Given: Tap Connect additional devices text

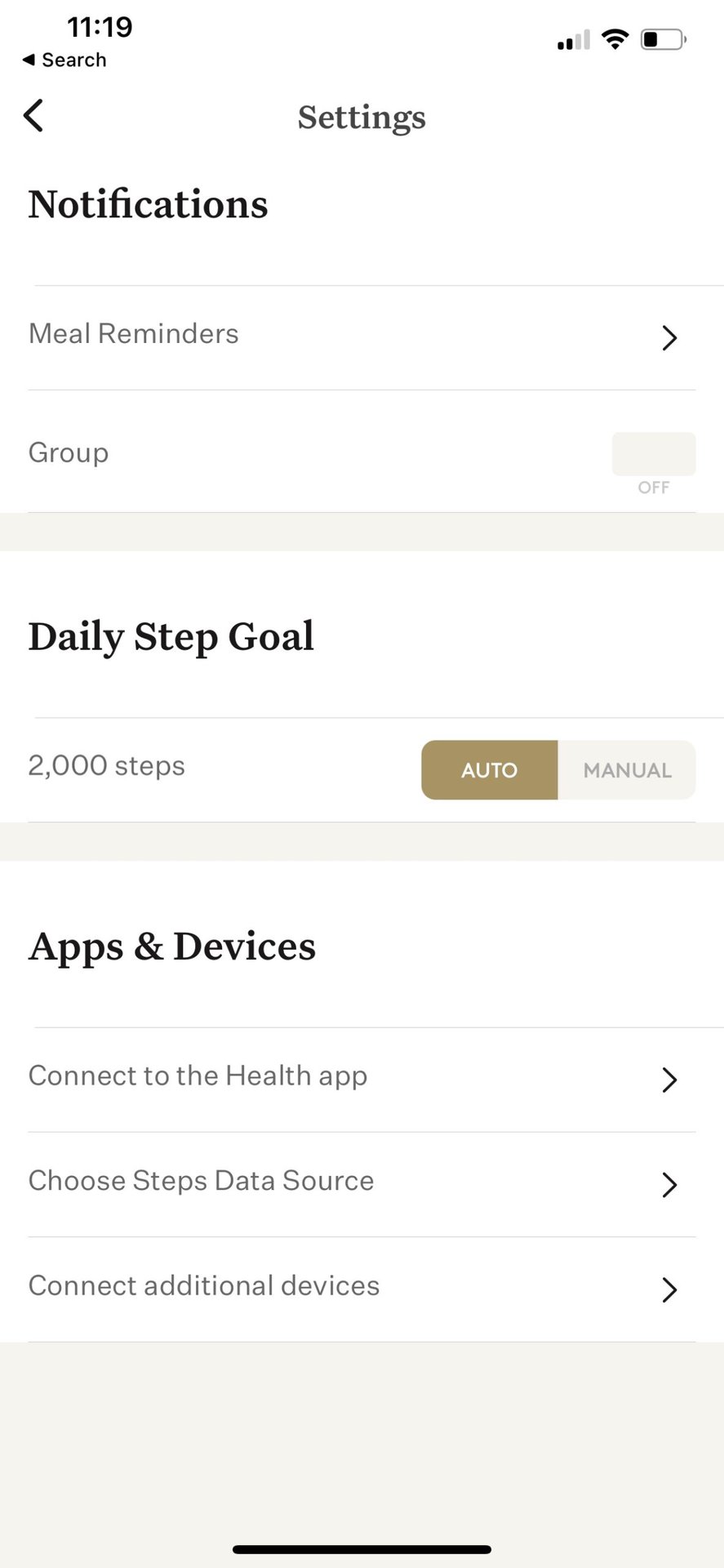Looking at the screenshot, I should [204, 1286].
